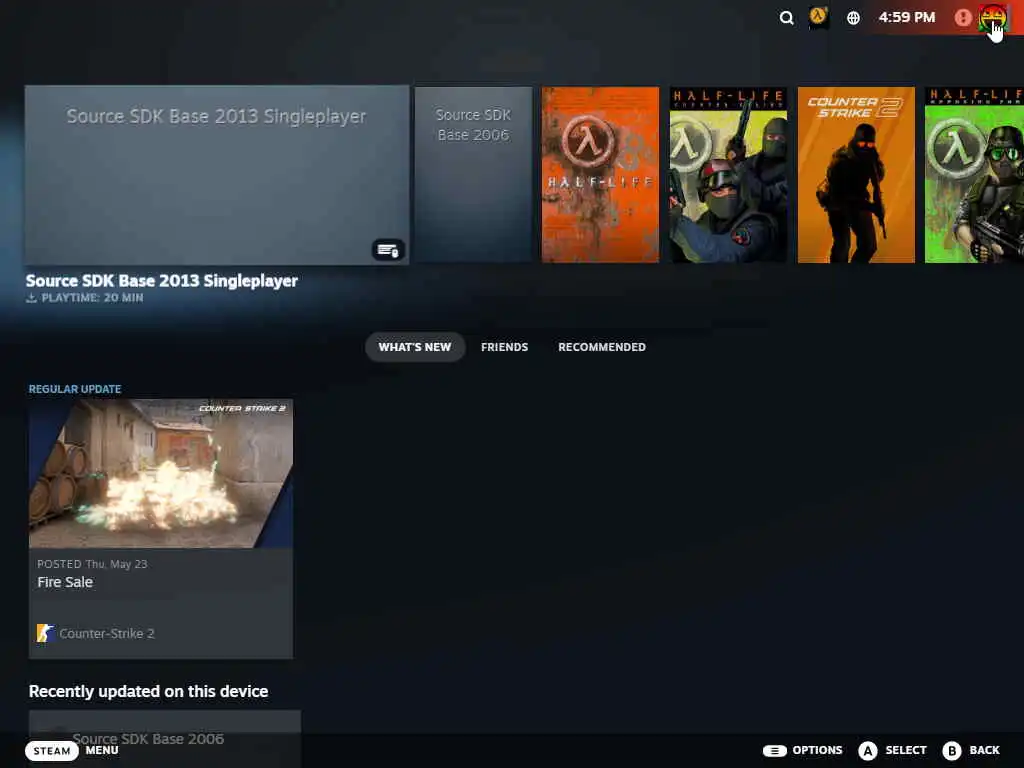Click the B BACK button glyph
The height and width of the screenshot is (768, 1024).
(952, 750)
